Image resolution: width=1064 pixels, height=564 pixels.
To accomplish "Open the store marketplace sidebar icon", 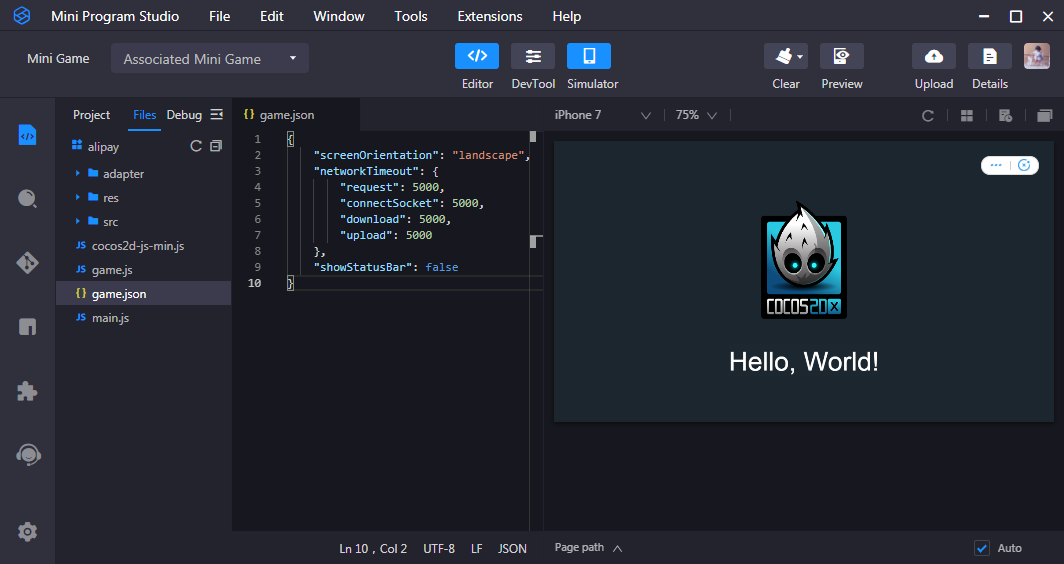I will (27, 326).
